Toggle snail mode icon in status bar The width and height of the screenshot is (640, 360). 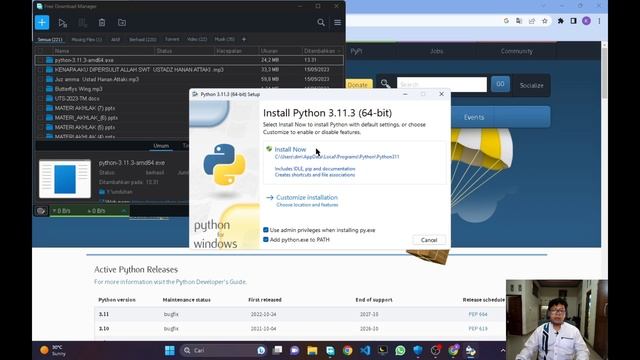(x=41, y=211)
